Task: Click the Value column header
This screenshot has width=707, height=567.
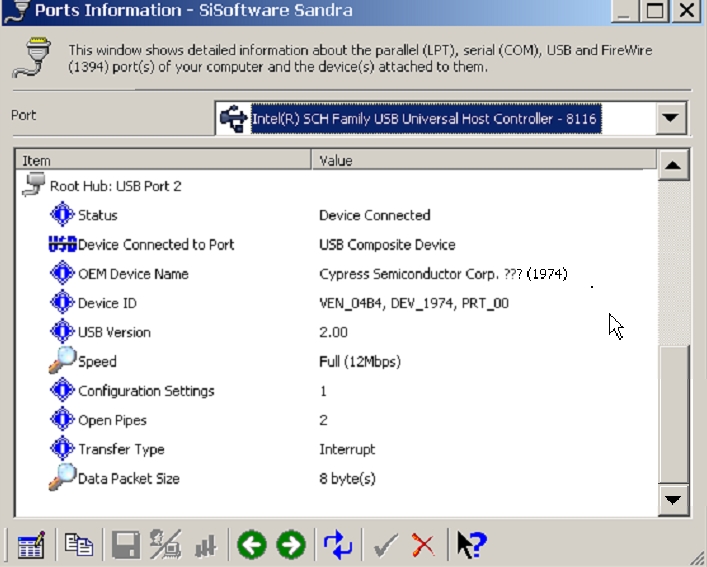Action: 483,160
